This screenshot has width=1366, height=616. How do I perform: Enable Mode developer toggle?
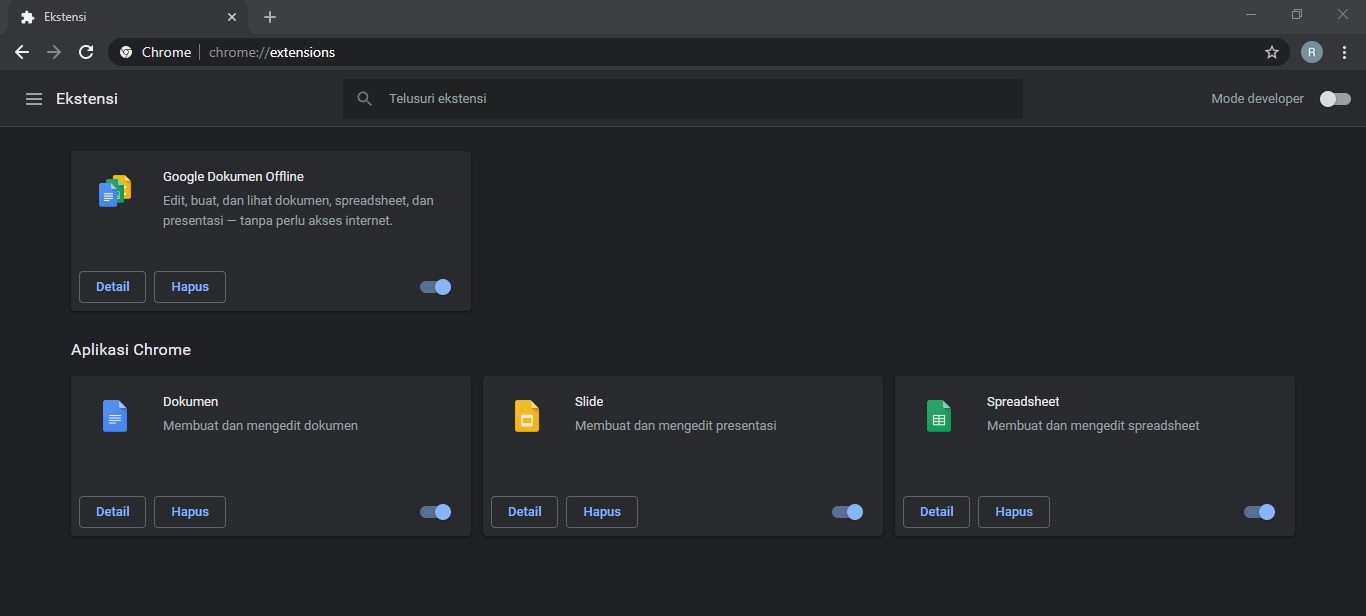point(1335,99)
